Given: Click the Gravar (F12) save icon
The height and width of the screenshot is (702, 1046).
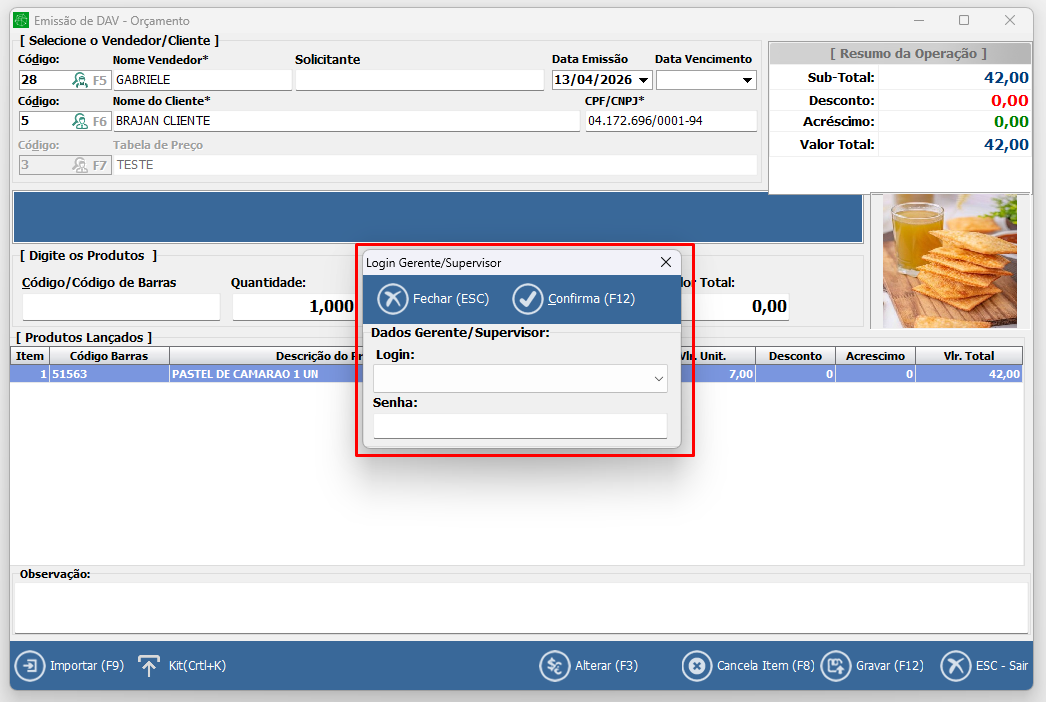Looking at the screenshot, I should (x=835, y=666).
